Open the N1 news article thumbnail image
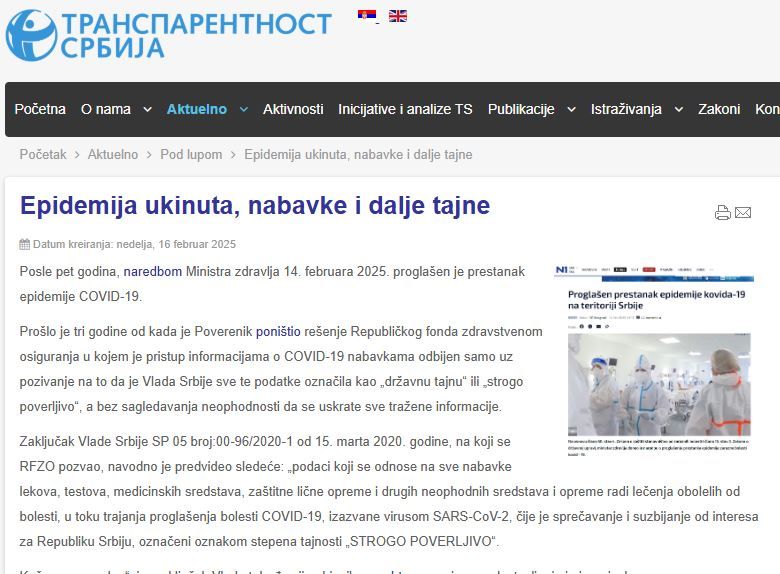 (654, 361)
